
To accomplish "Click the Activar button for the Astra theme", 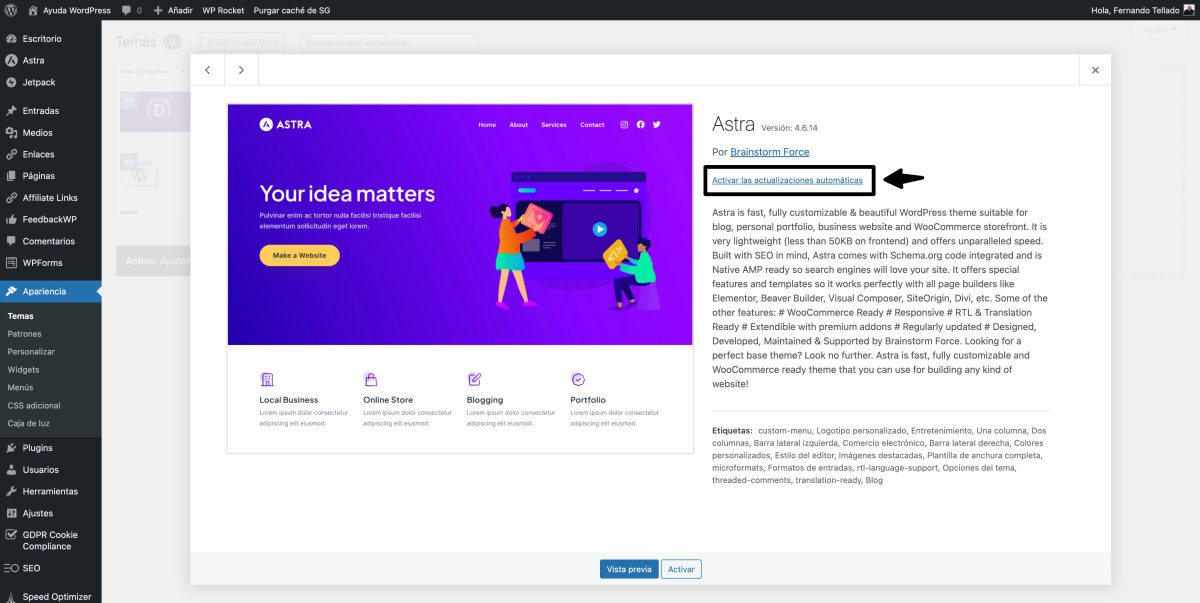I will coord(681,568).
